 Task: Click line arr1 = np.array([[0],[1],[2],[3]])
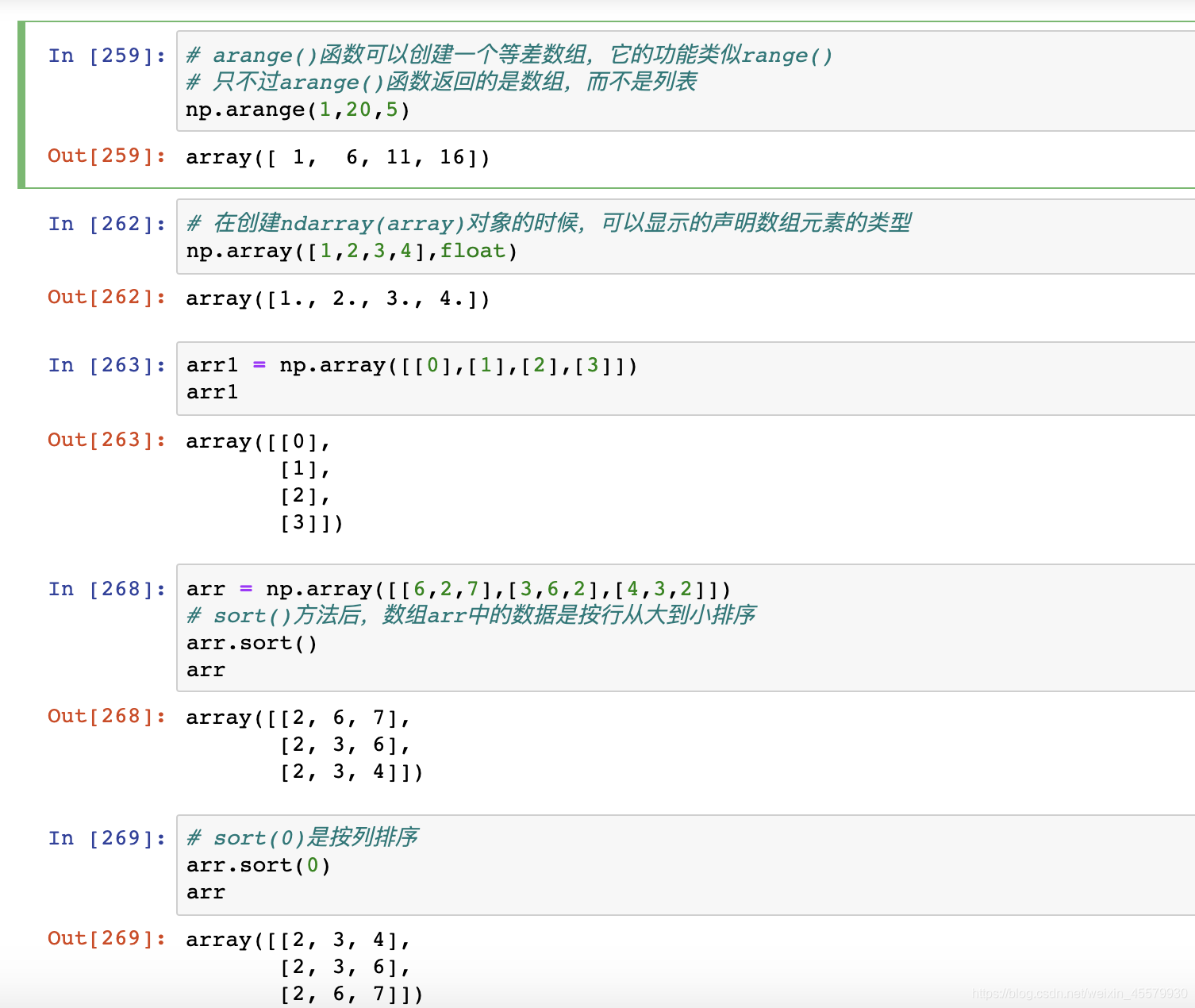coord(412,365)
